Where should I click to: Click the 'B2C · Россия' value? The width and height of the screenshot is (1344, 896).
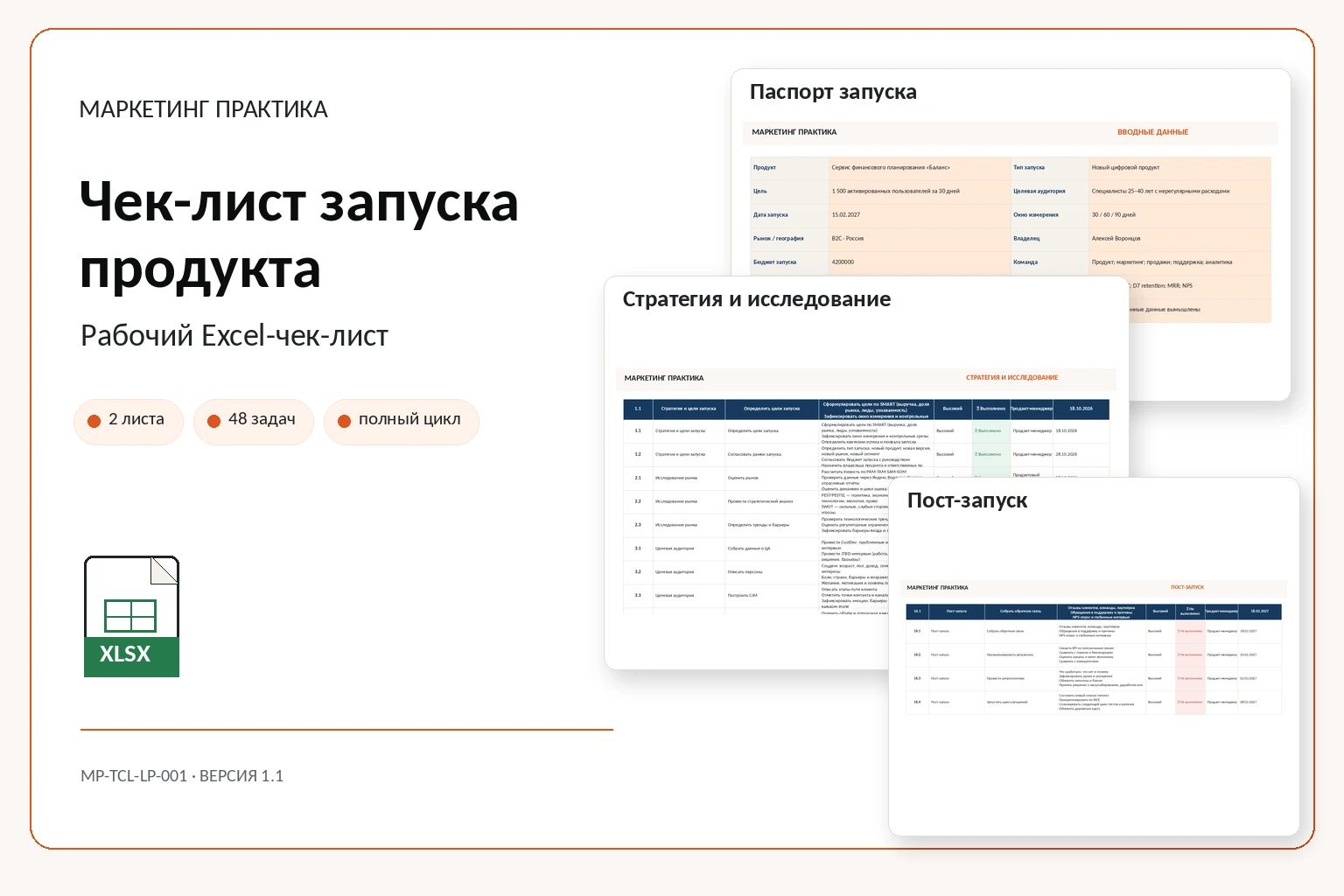[848, 238]
